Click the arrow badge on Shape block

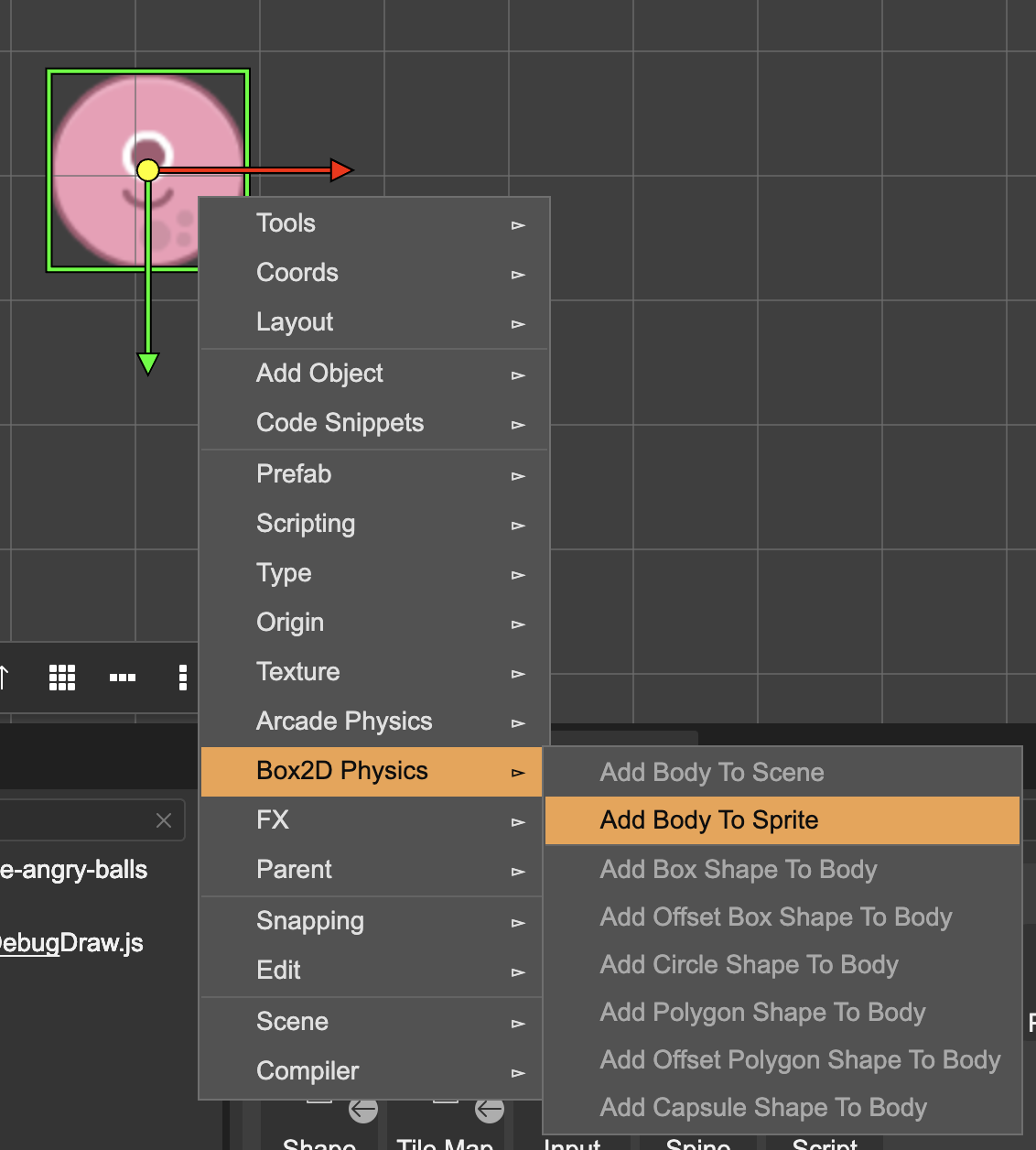(x=363, y=1111)
